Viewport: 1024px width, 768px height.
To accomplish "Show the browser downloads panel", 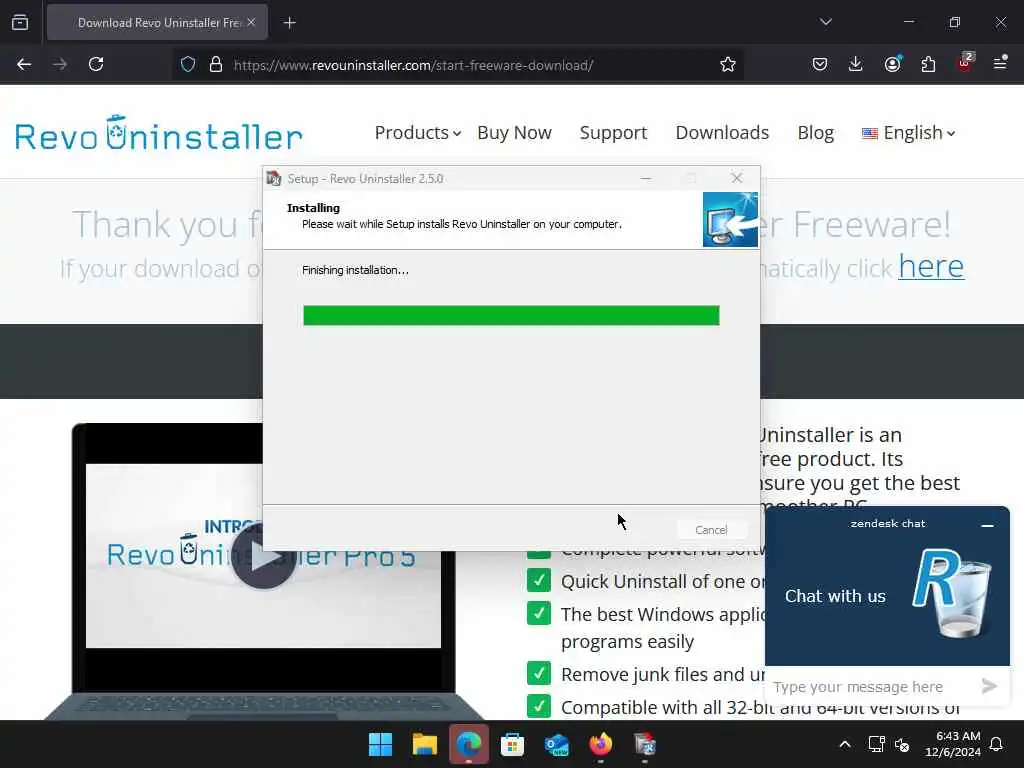I will coord(856,64).
